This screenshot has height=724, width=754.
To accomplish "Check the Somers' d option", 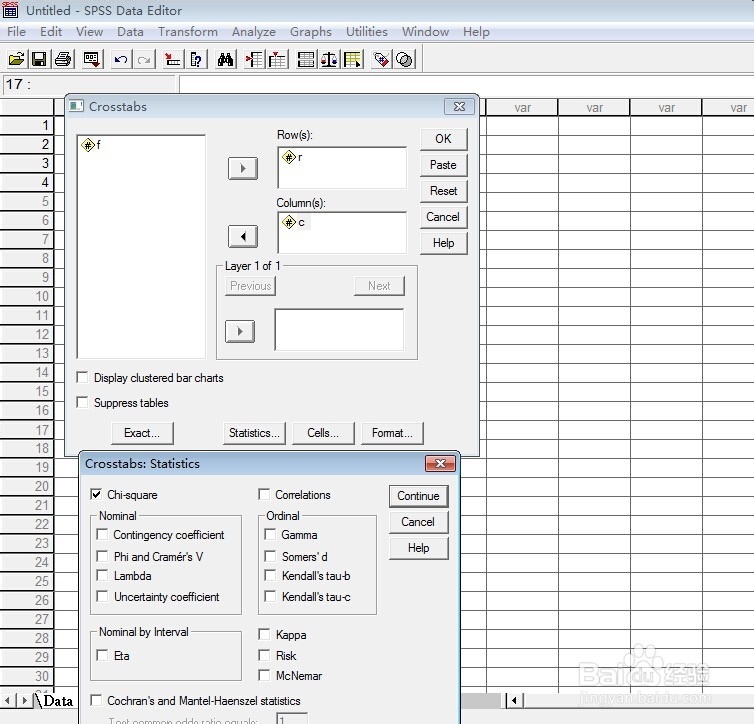I will (270, 556).
